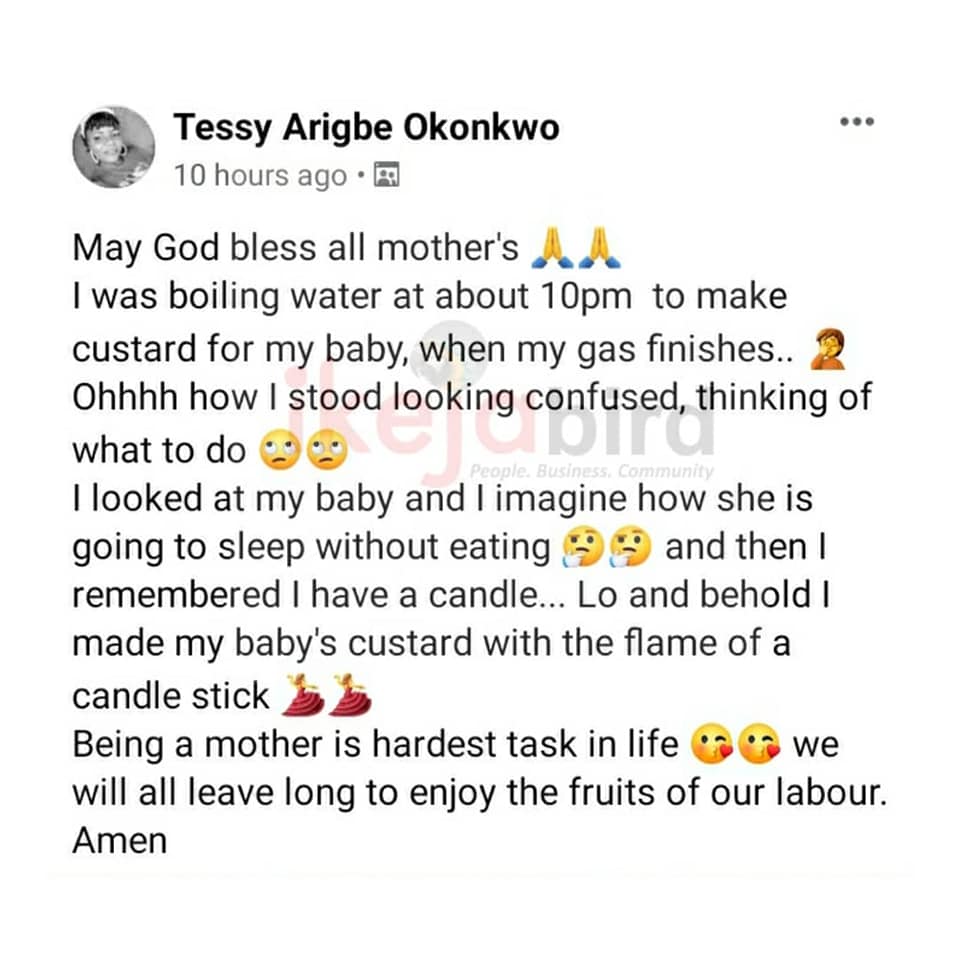The image size is (960, 960).
Task: Click the second praying hands emoji
Action: pyautogui.click(x=599, y=248)
